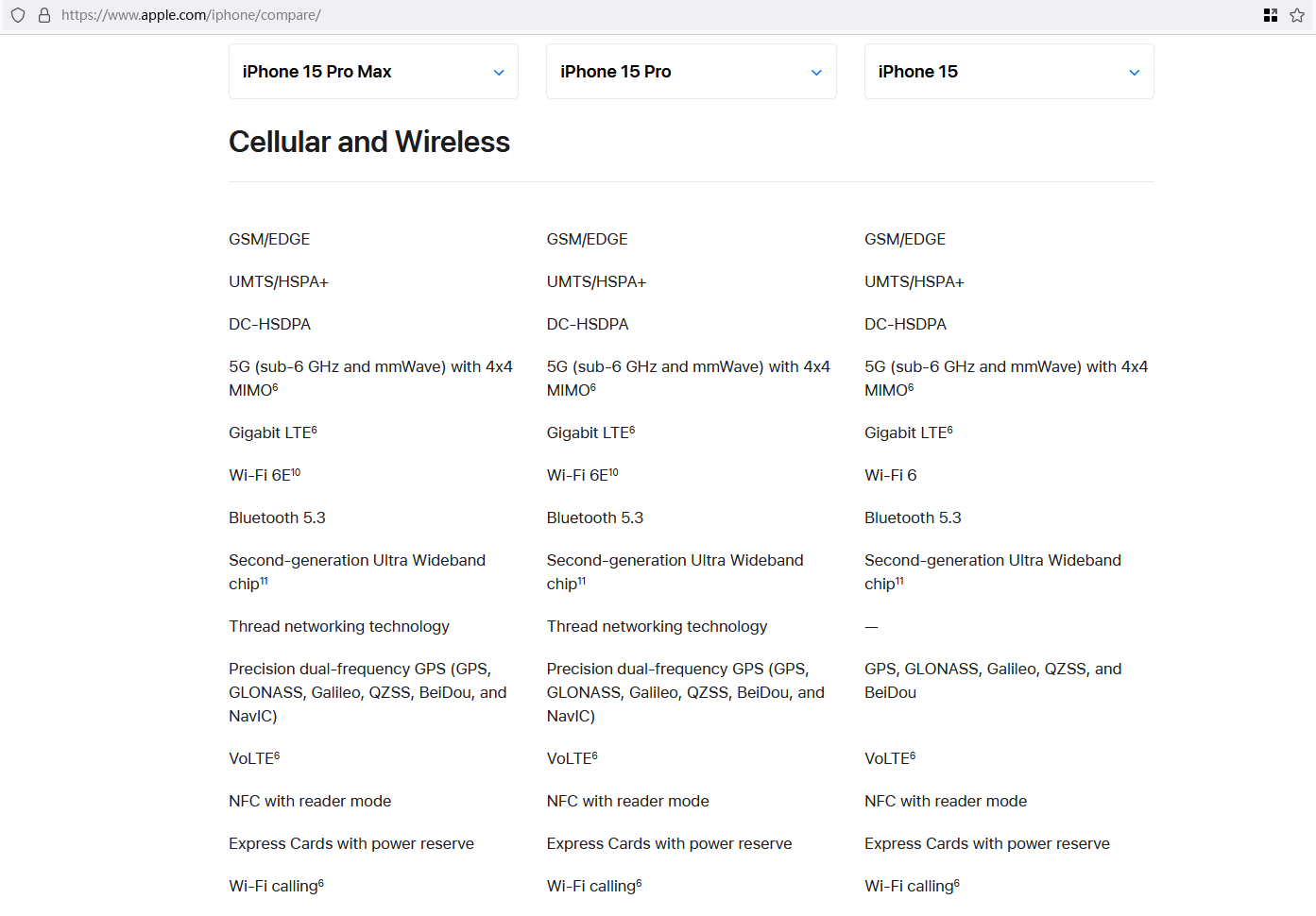The width and height of the screenshot is (1316, 916).
Task: Click 'Bluetooth 5.3' in iPhone 15 Pro Max column
Action: 277,517
